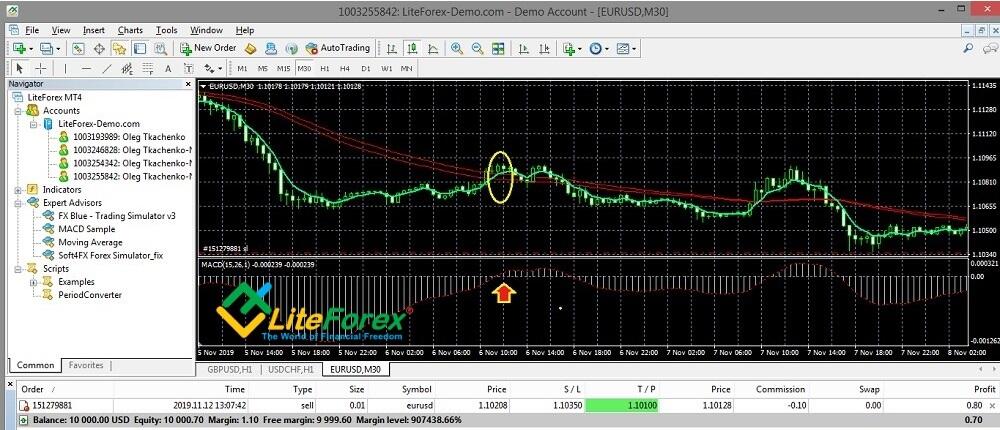Open the Insert menu
The image size is (1000, 430).
tap(94, 30)
